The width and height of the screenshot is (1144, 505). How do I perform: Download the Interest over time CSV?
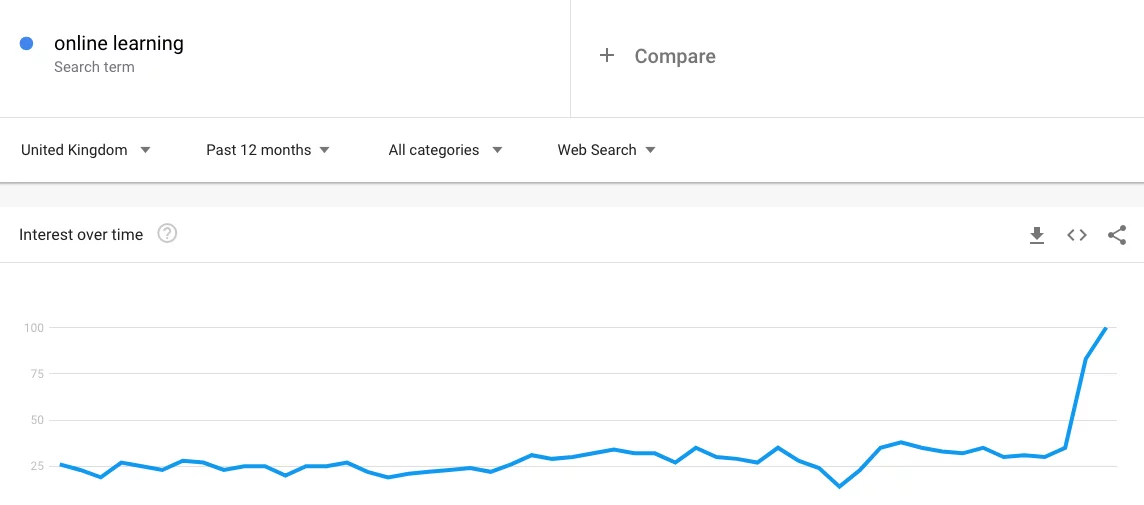coord(1037,235)
